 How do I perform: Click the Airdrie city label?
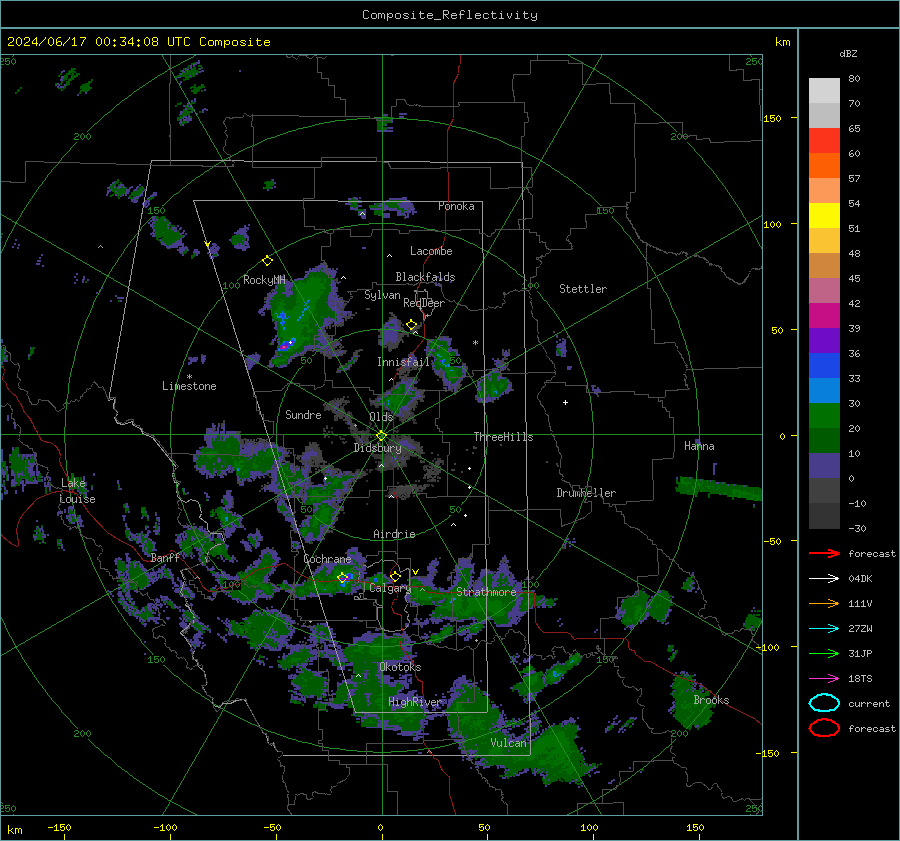(x=394, y=534)
